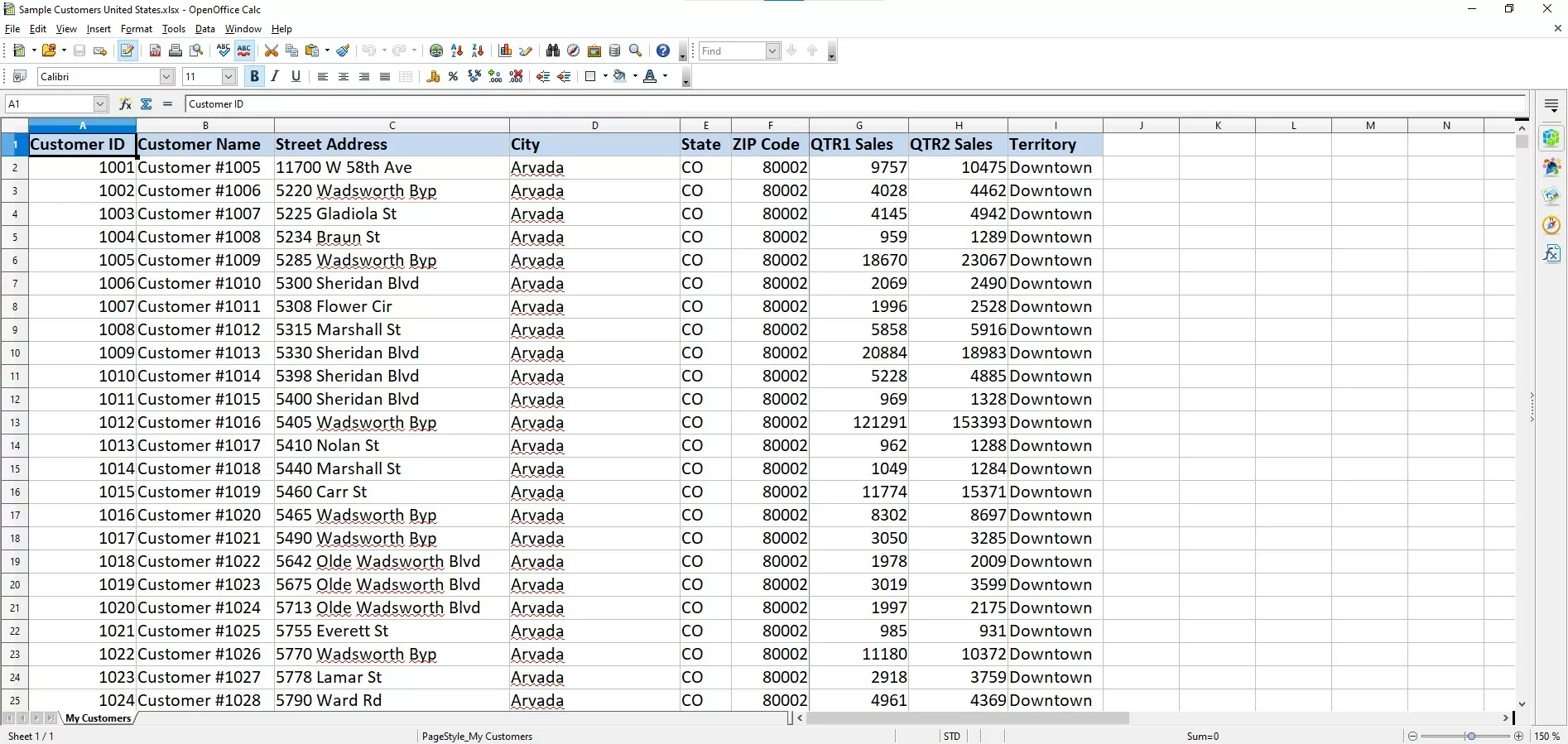Sort Ascending A to Z
Screen dimensions: 1568x744
click(457, 51)
